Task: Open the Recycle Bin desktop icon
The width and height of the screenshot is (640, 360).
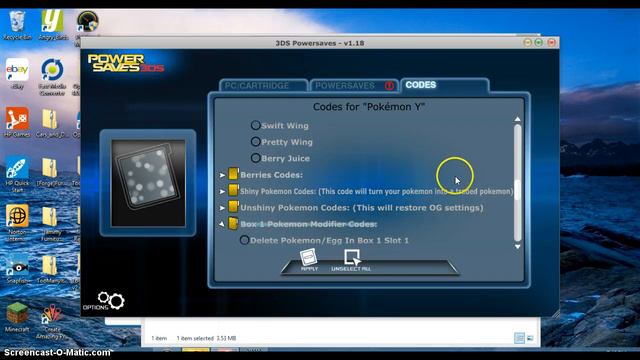Action: pos(17,24)
